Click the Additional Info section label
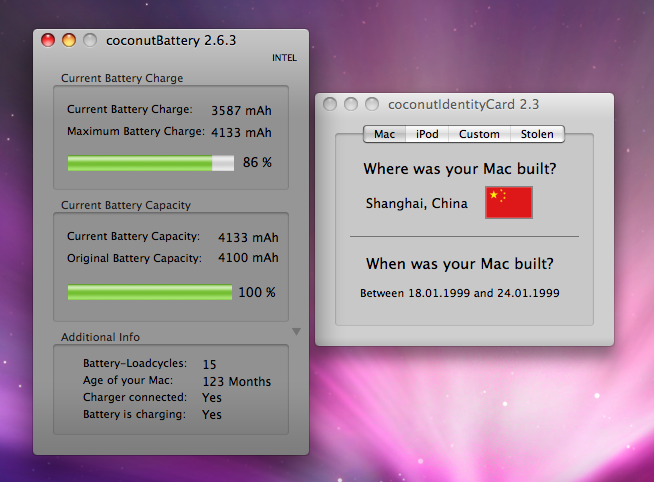This screenshot has width=654, height=482. pyautogui.click(x=101, y=337)
